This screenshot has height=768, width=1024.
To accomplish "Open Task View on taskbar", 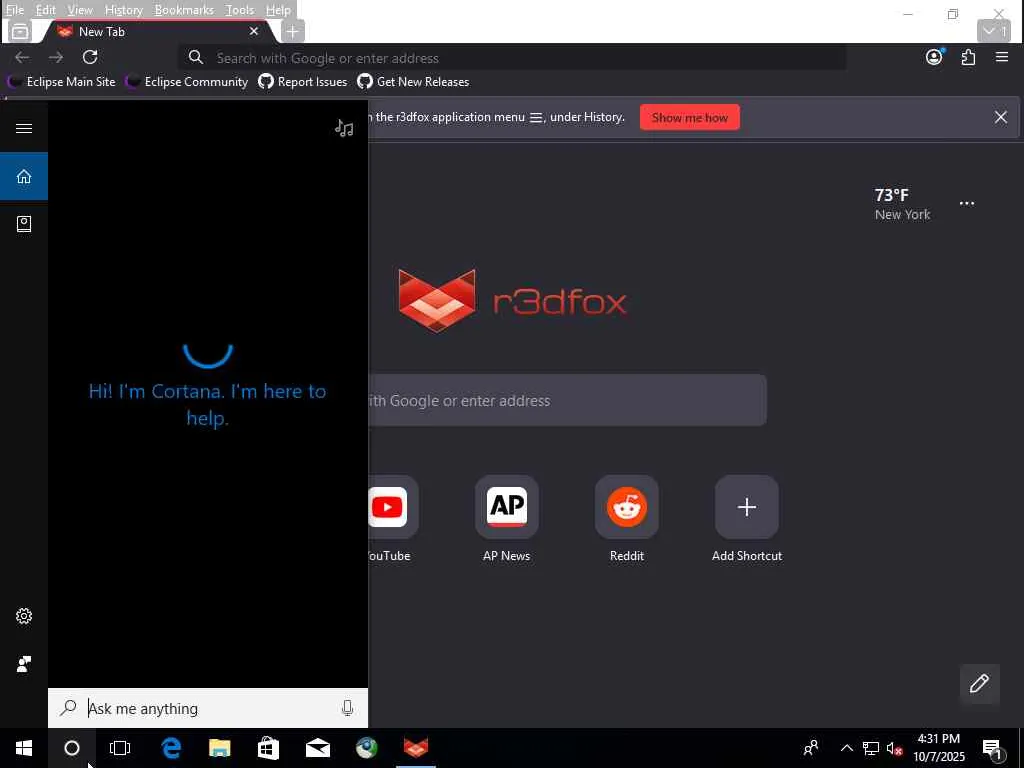I will point(120,748).
